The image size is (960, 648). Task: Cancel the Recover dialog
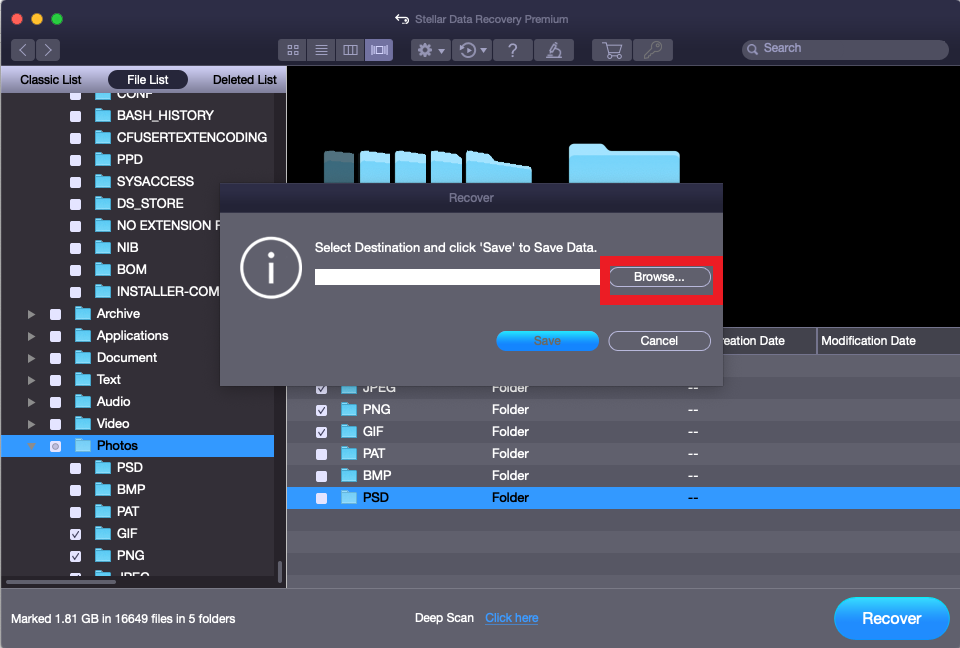point(659,341)
